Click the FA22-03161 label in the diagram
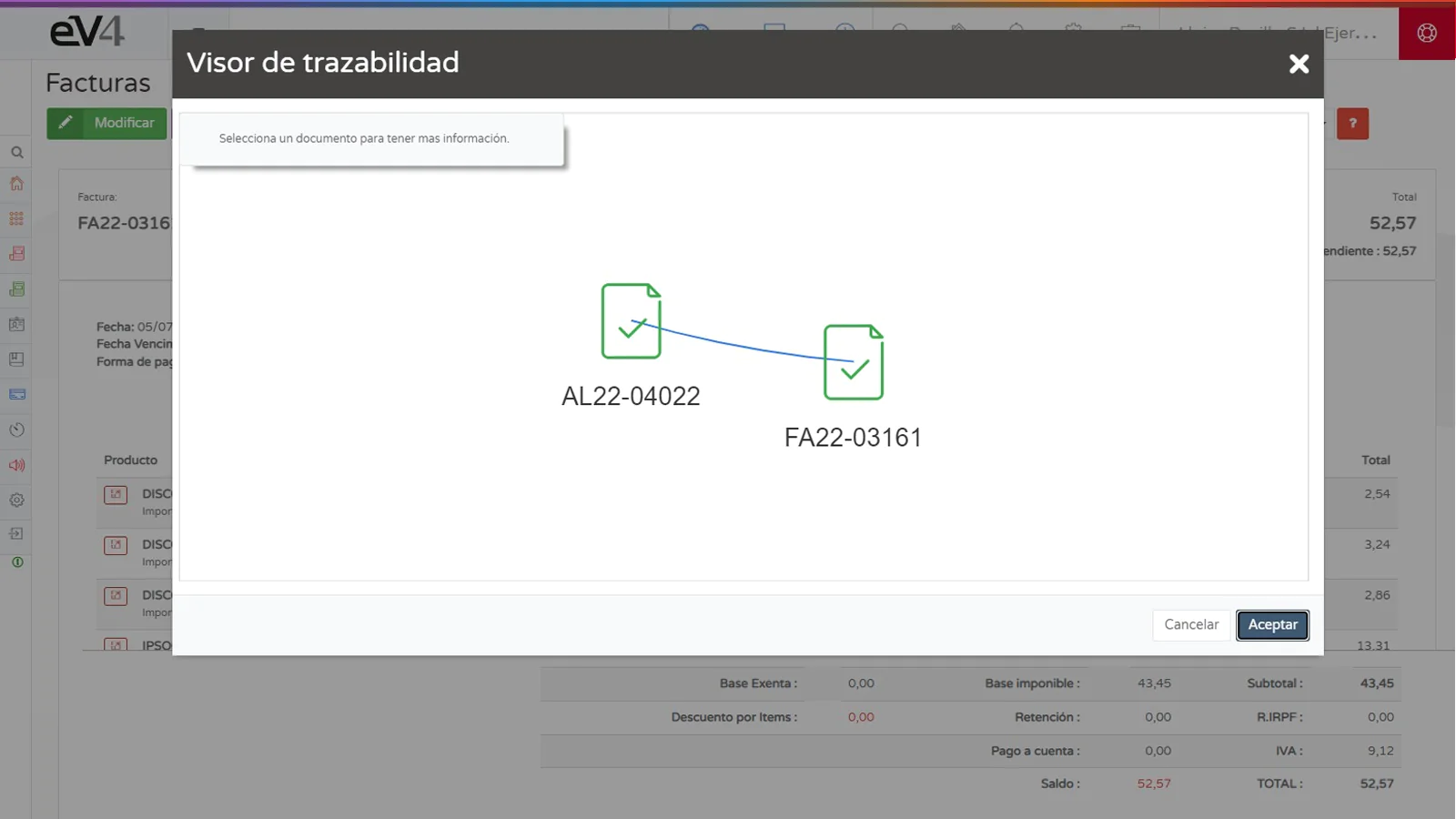The height and width of the screenshot is (819, 1456). coord(854,438)
